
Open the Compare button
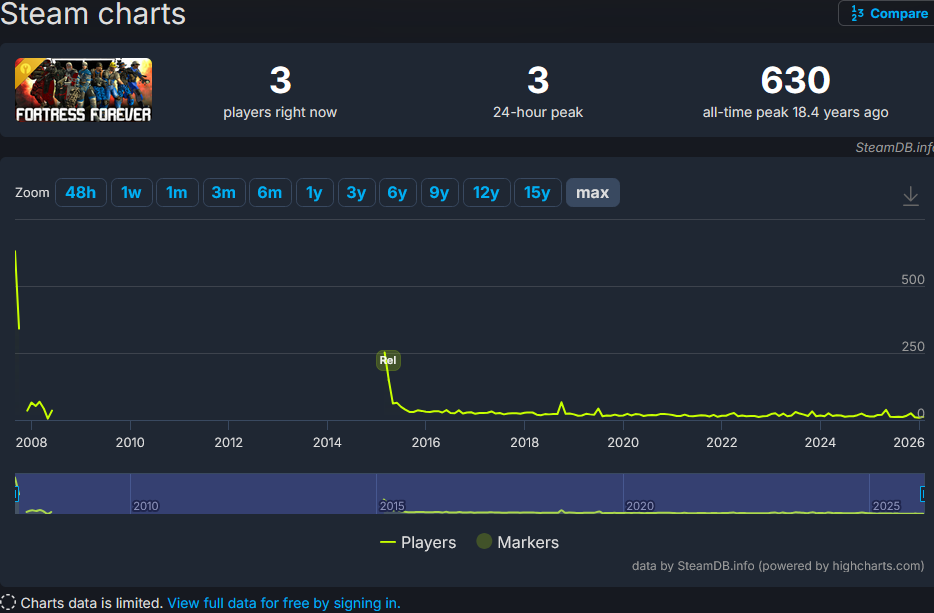tap(886, 13)
